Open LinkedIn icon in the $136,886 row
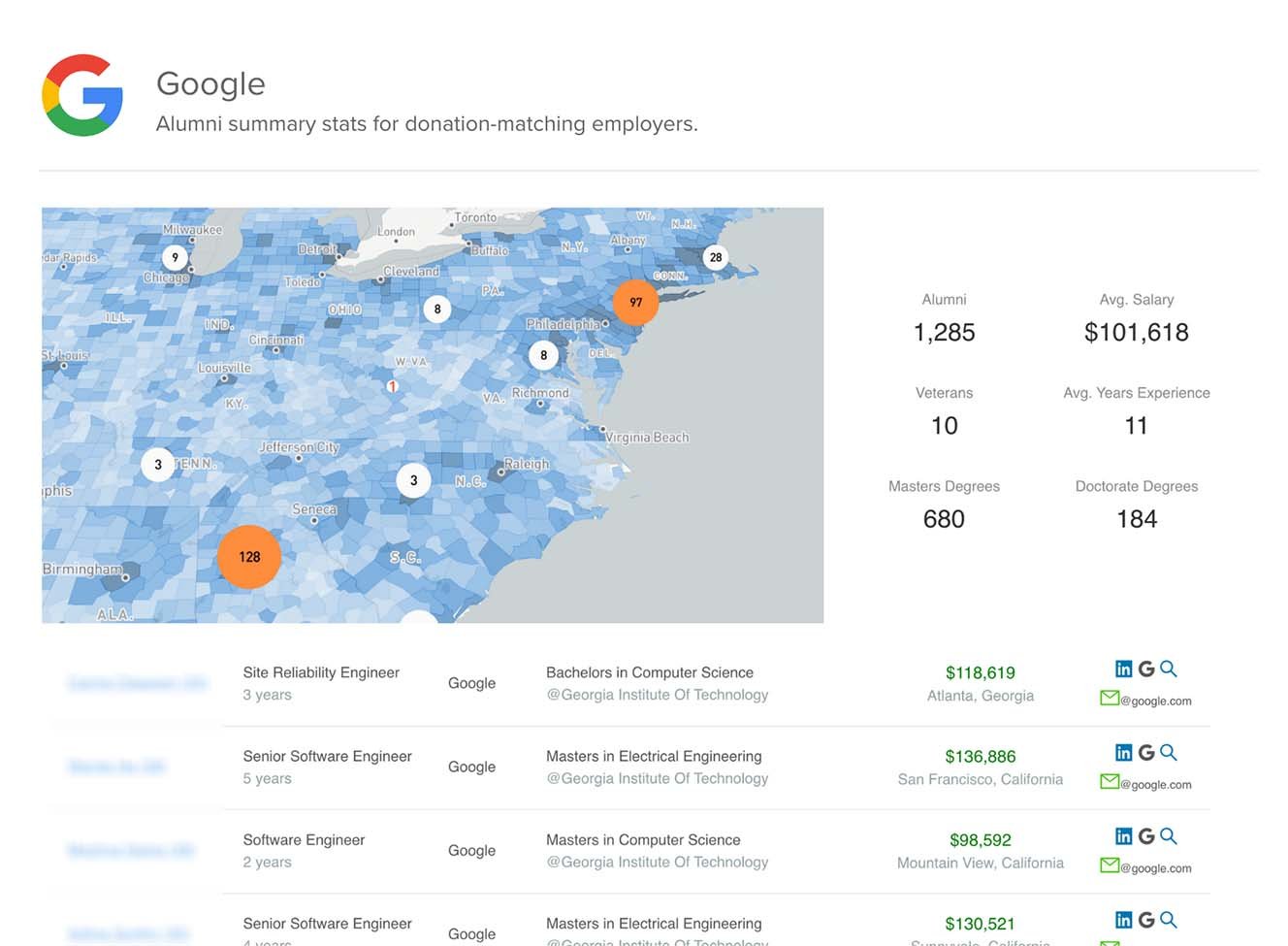The image size is (1288, 946). coord(1123,752)
